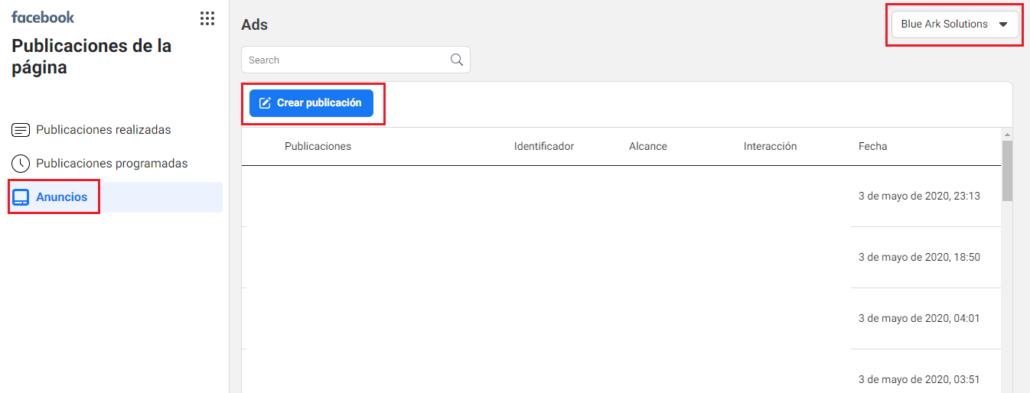Select the row dated 3 de mayo de 2020, 03:51
The height and width of the screenshot is (393, 1030).
tap(621, 371)
